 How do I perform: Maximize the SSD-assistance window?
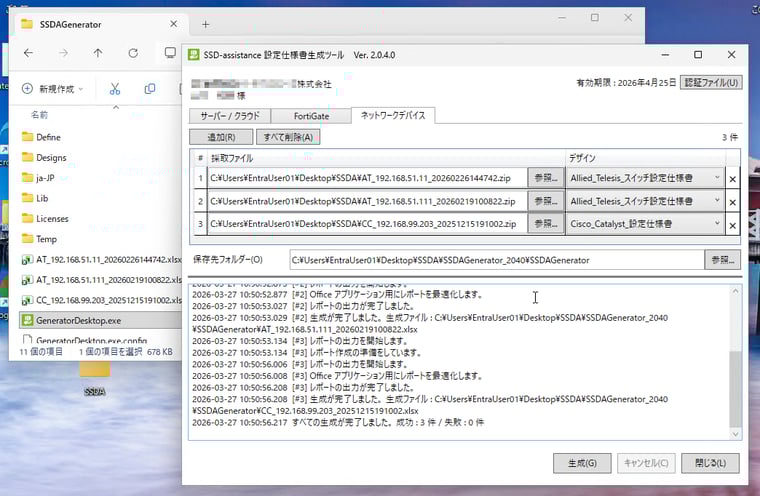(x=698, y=55)
